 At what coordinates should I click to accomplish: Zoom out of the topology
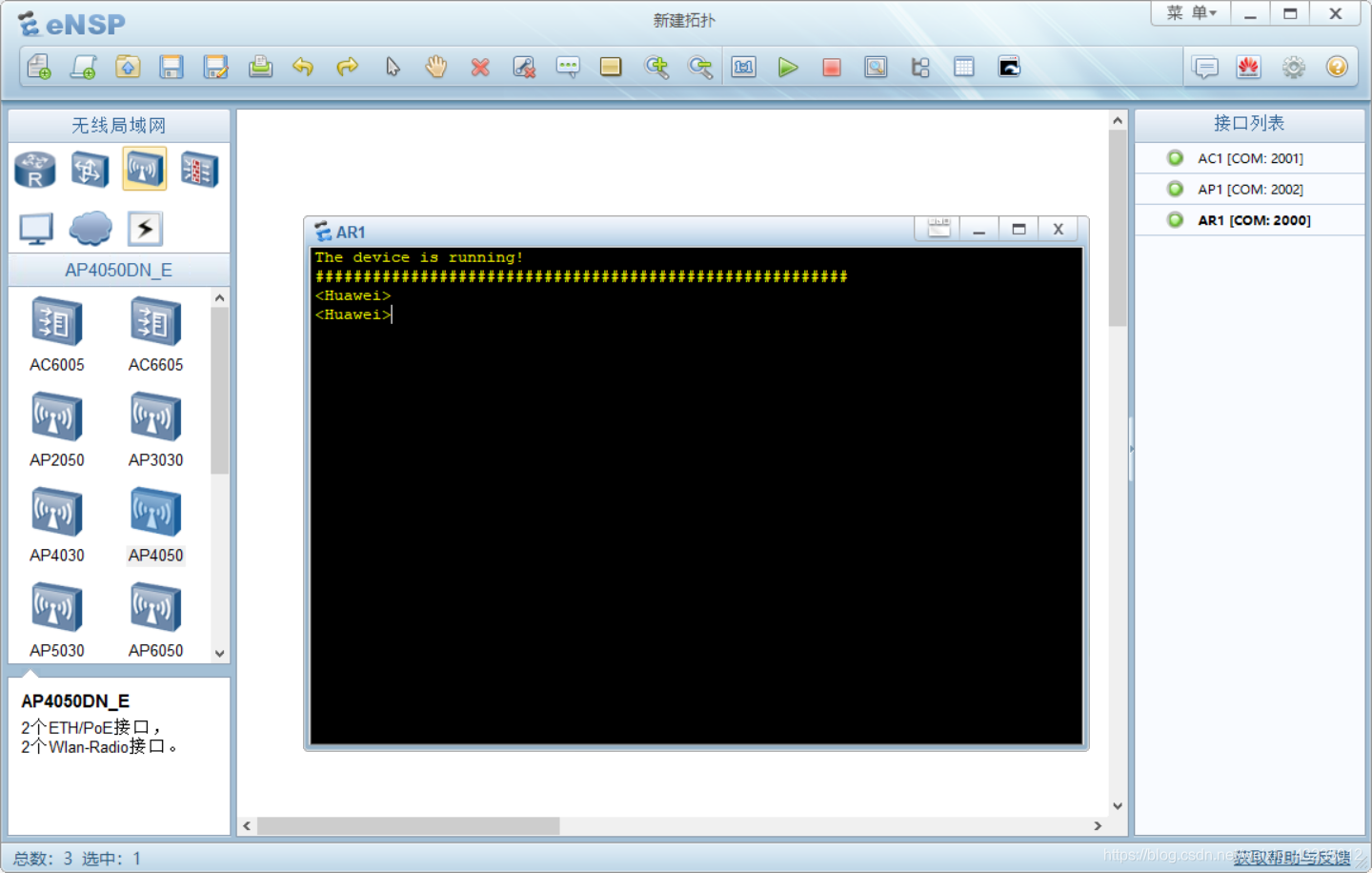[700, 67]
